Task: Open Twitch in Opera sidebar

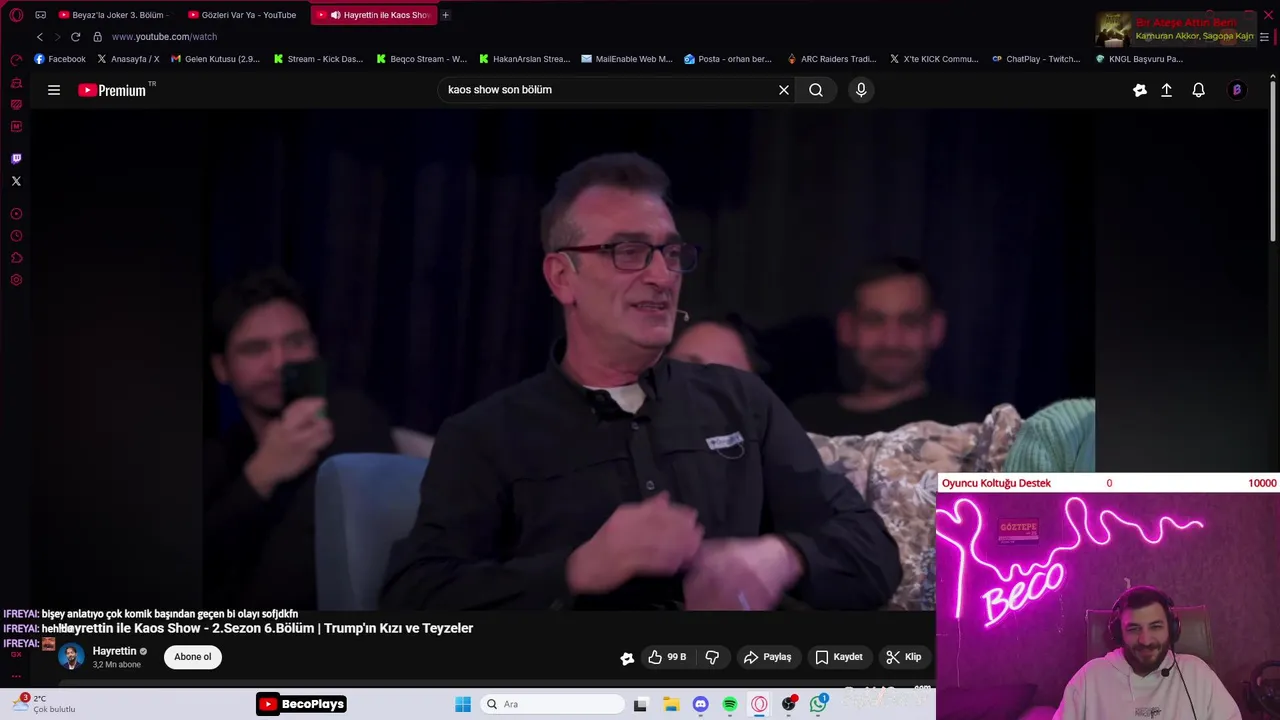Action: [16, 159]
